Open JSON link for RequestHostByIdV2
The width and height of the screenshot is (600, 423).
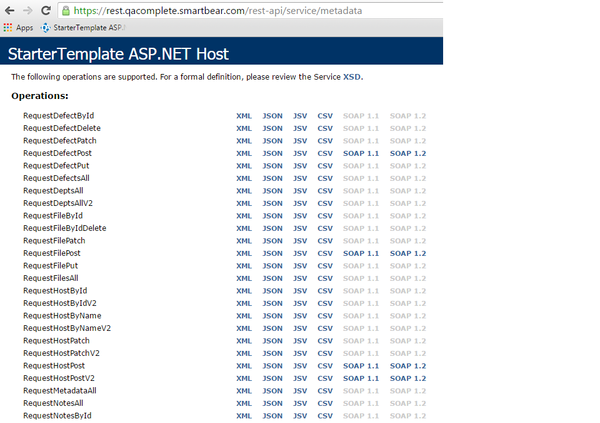tap(272, 304)
